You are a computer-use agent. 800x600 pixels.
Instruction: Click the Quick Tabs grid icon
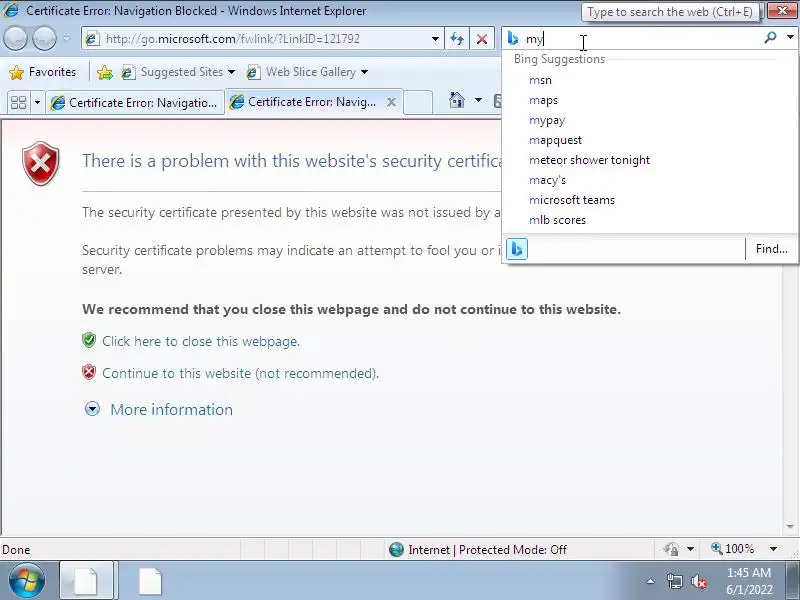[18, 103]
